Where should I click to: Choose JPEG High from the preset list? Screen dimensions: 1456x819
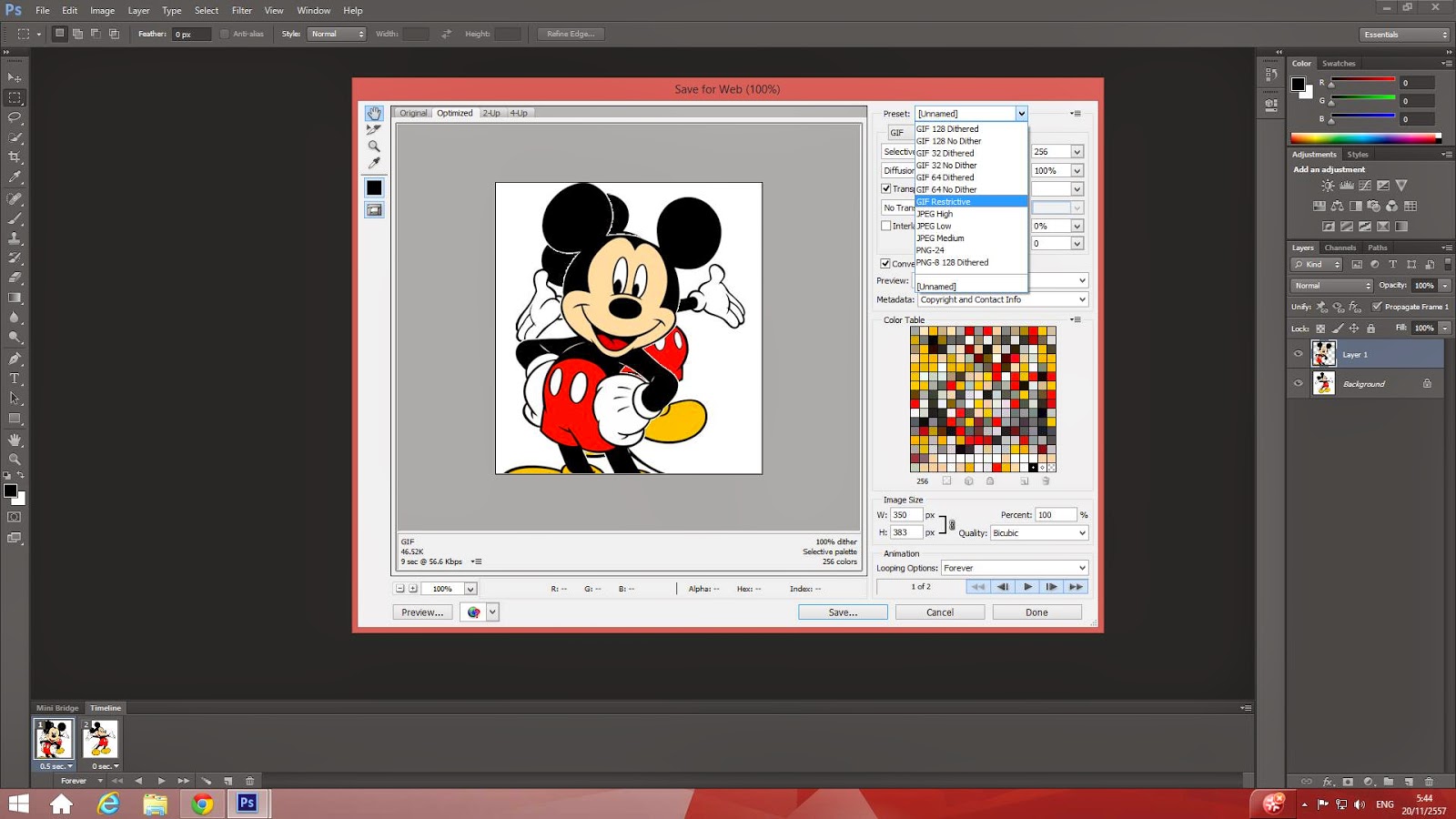[971, 214]
